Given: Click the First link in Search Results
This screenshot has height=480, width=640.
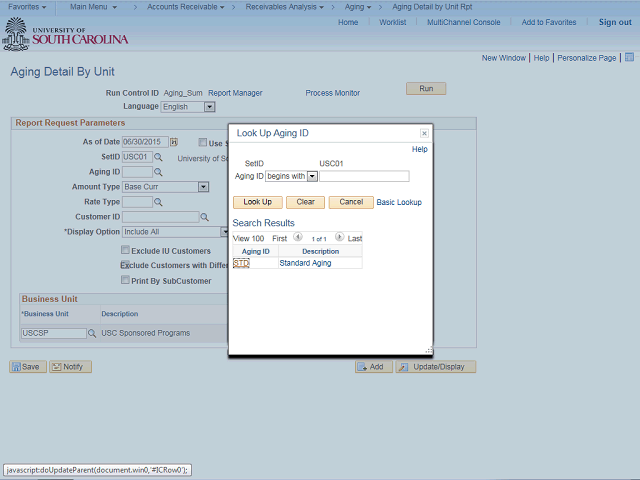Looking at the screenshot, I should pos(280,239).
